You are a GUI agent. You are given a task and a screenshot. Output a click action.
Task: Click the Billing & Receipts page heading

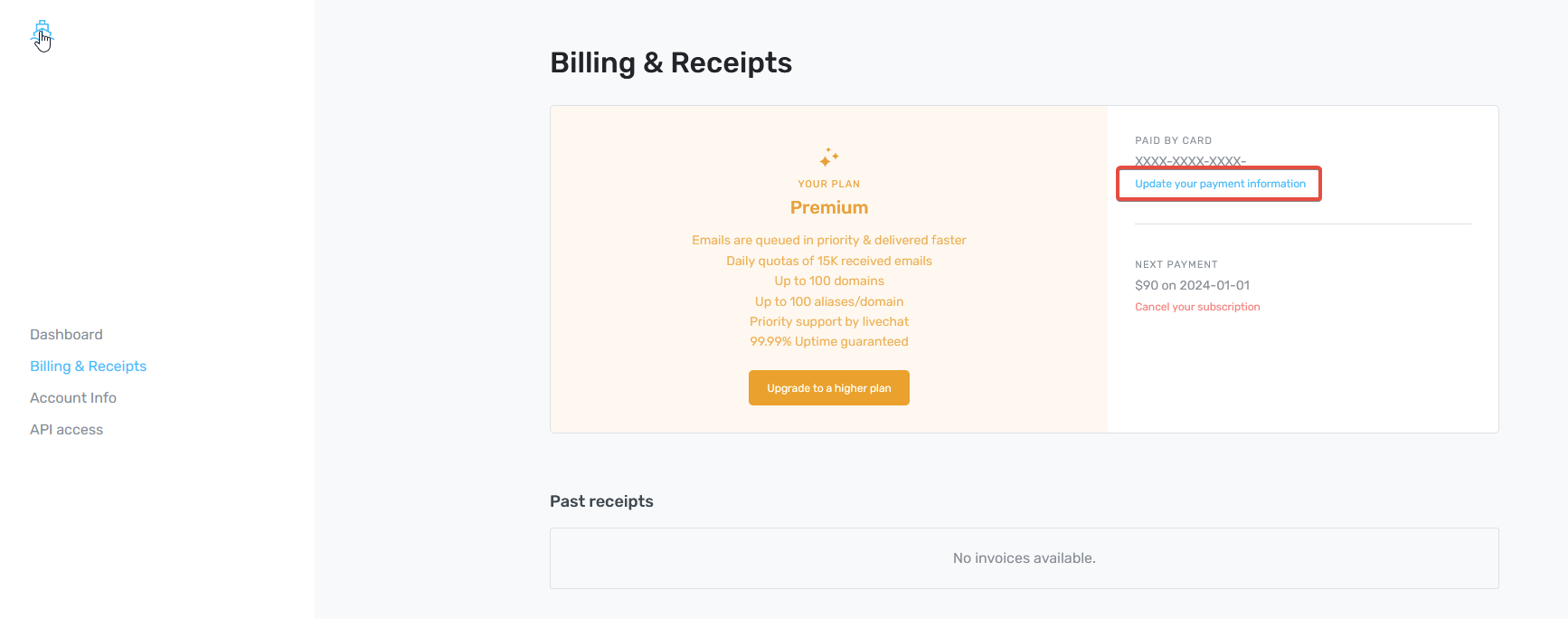[x=670, y=62]
